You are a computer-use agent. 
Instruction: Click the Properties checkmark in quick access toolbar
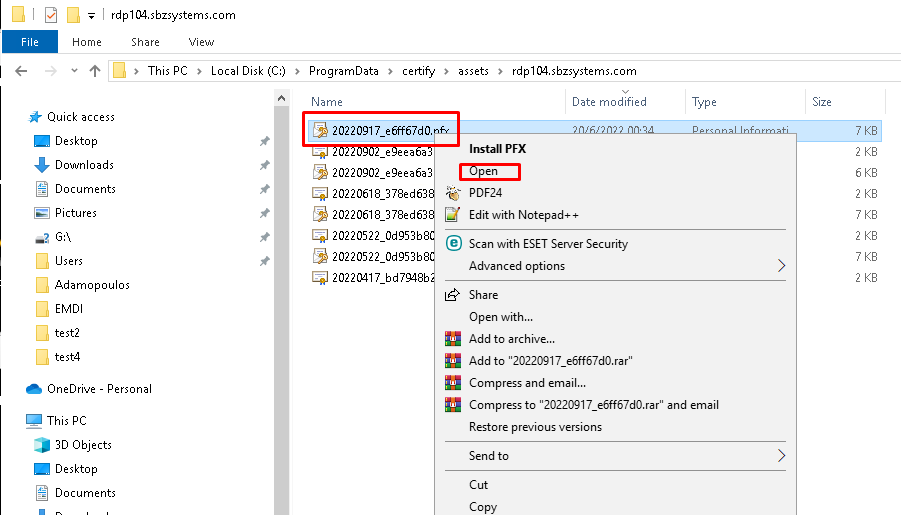point(51,15)
